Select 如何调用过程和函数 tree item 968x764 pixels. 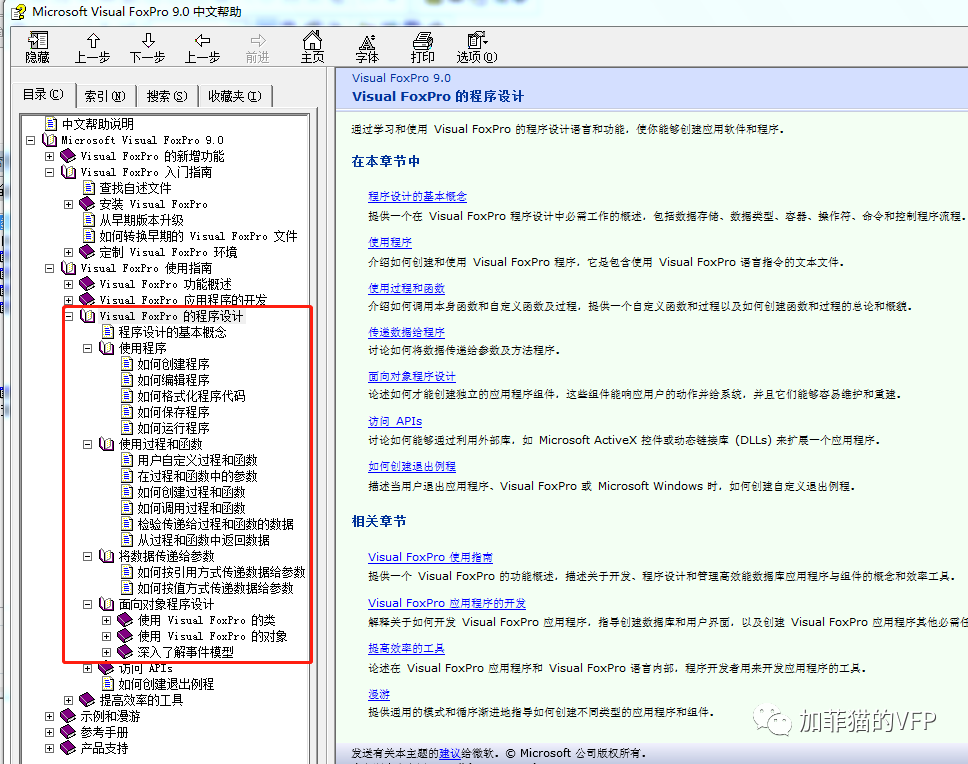[x=191, y=508]
